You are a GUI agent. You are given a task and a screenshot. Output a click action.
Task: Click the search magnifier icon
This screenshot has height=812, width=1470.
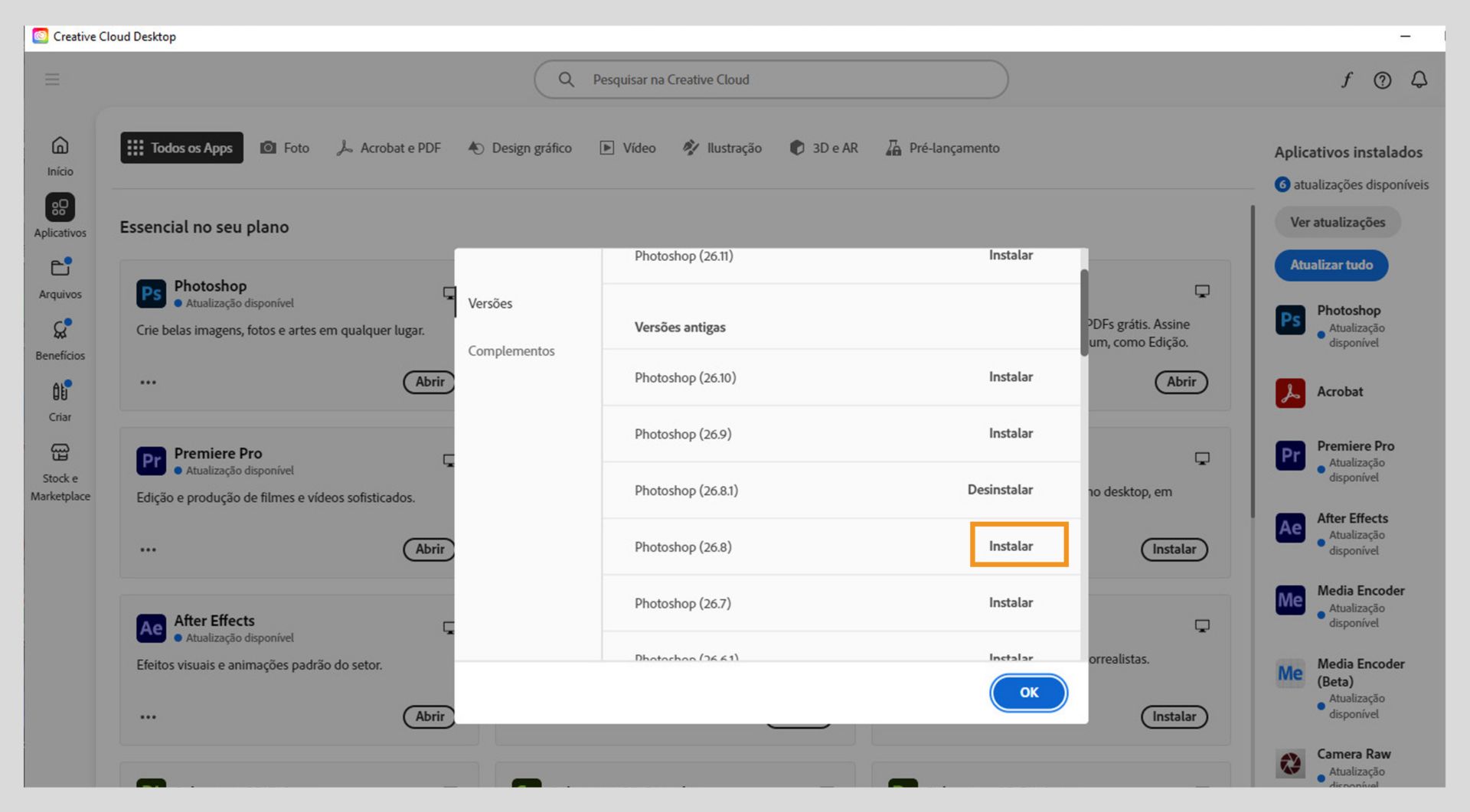click(566, 80)
